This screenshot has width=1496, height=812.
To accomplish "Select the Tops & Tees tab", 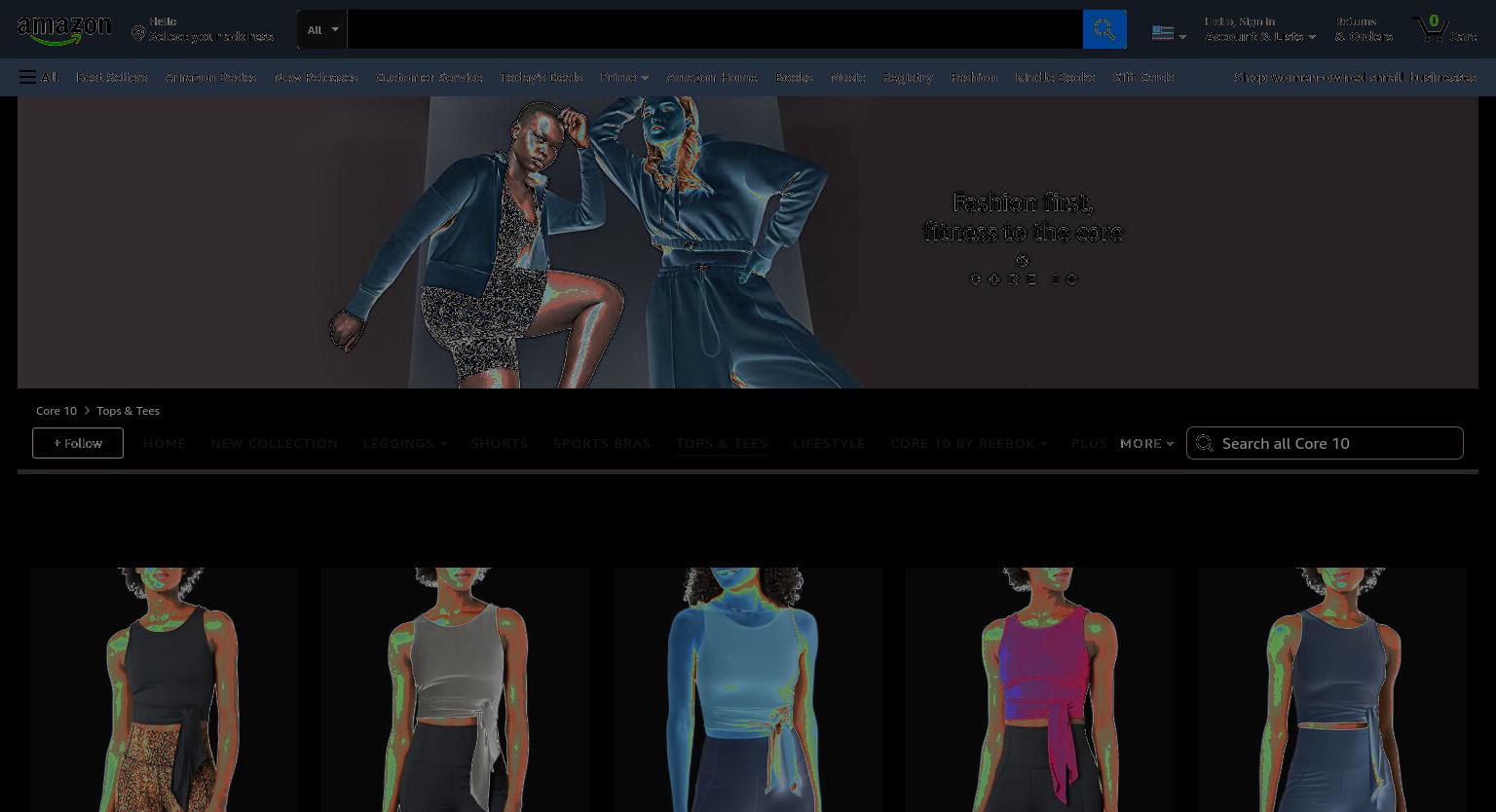I will click(722, 443).
